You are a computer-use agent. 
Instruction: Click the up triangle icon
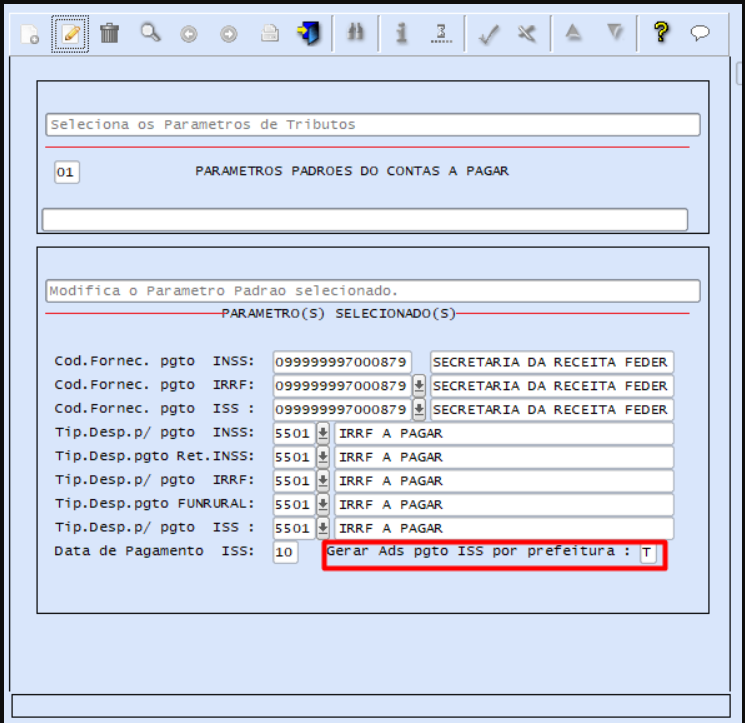pyautogui.click(x=573, y=32)
